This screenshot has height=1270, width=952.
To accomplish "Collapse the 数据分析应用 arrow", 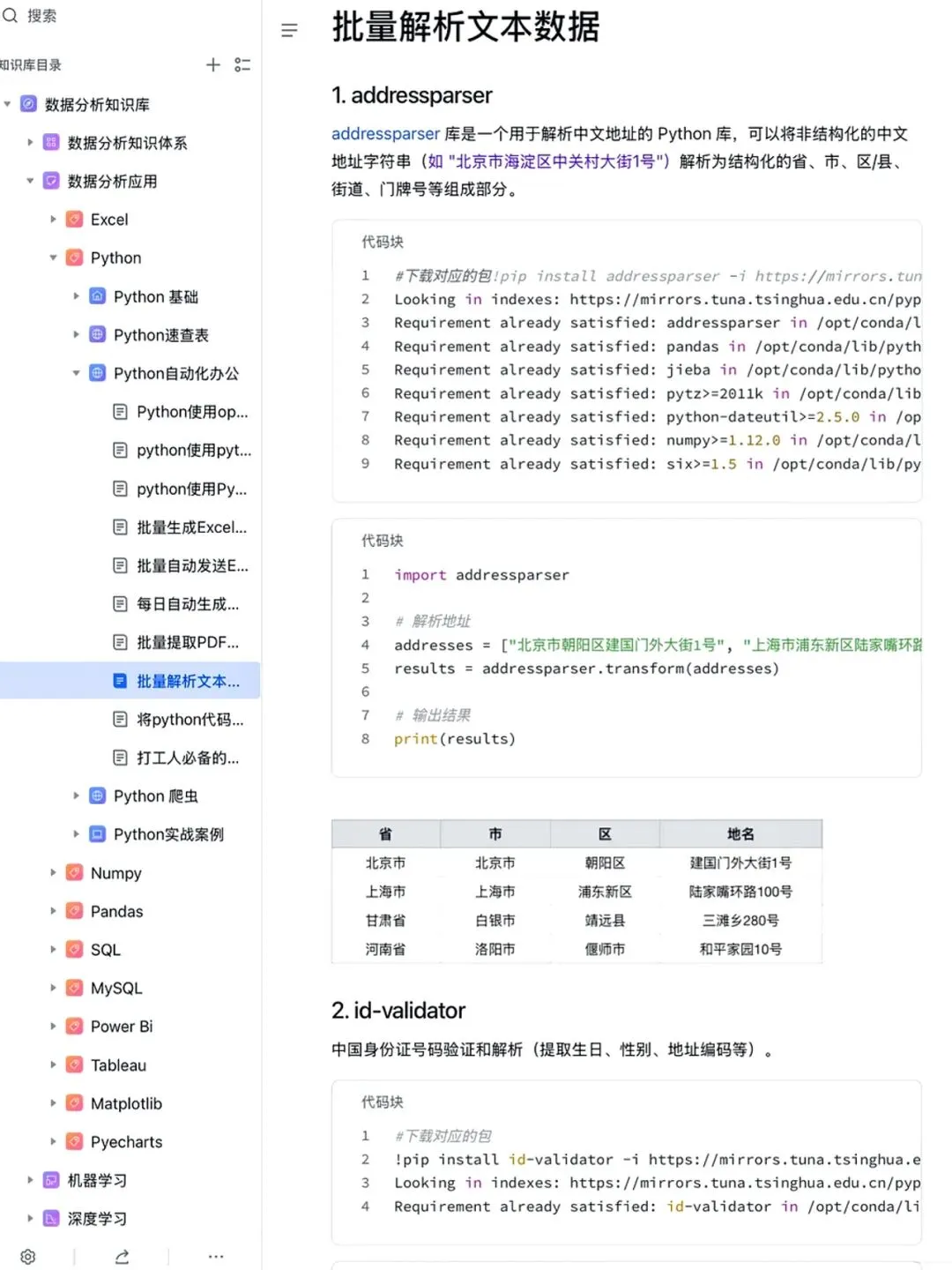I will [30, 181].
